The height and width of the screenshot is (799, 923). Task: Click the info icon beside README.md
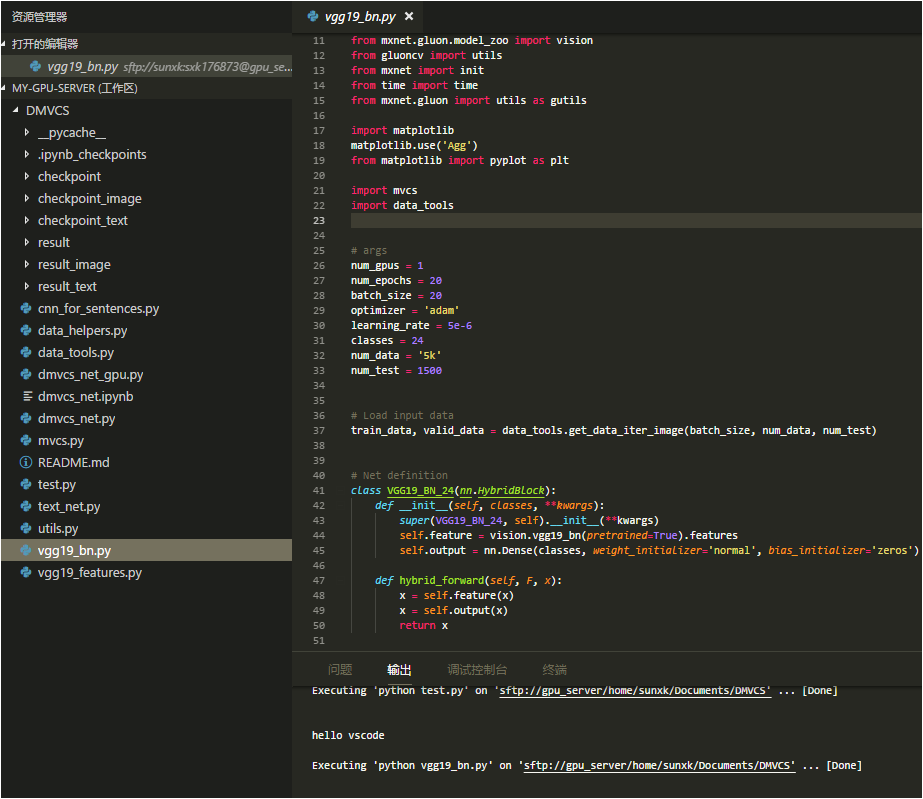(27, 462)
